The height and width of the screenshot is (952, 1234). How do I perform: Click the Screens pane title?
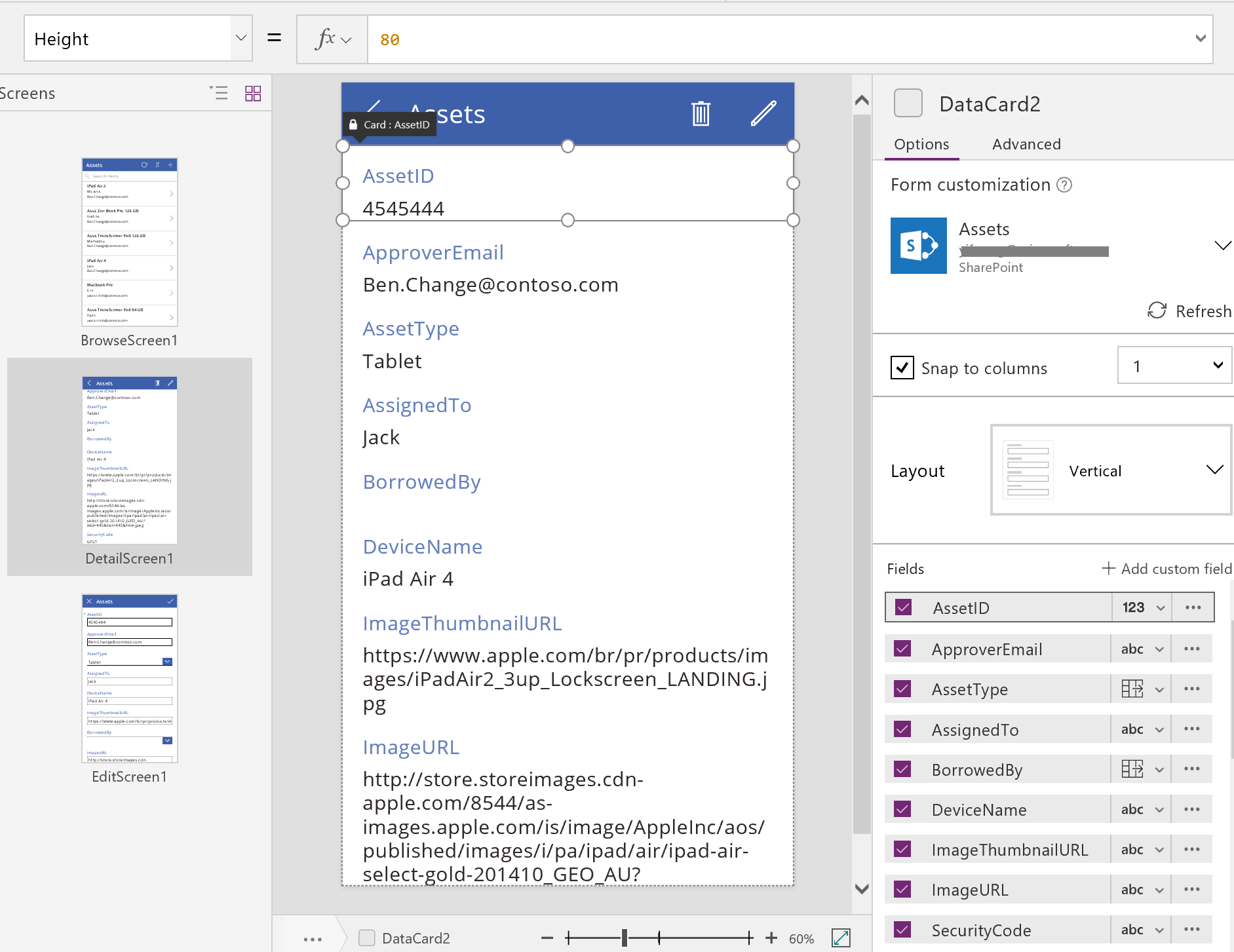coord(26,93)
